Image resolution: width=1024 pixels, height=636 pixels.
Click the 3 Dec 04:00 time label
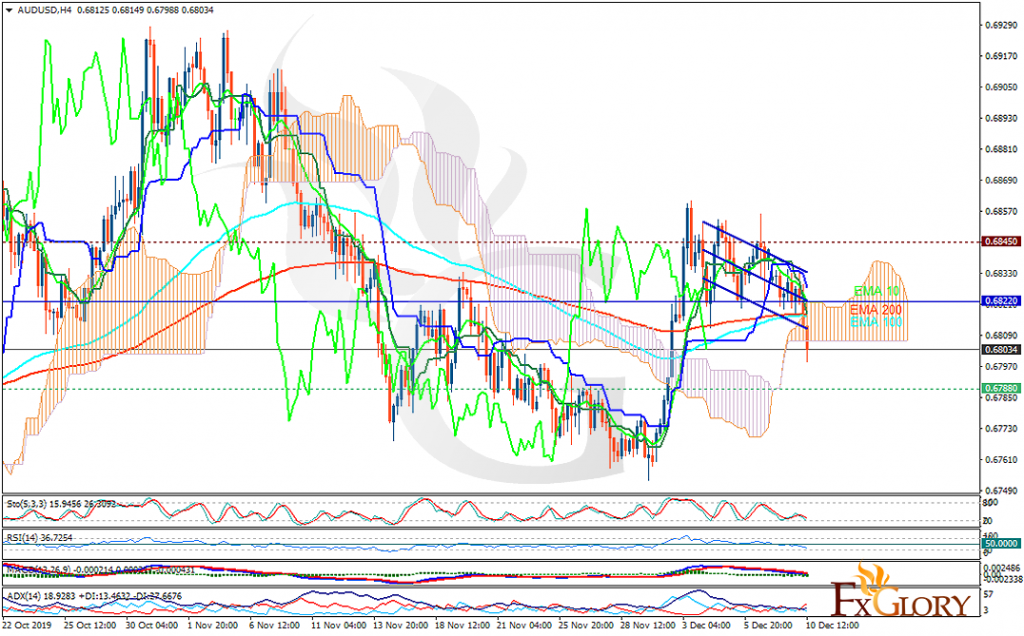(707, 625)
